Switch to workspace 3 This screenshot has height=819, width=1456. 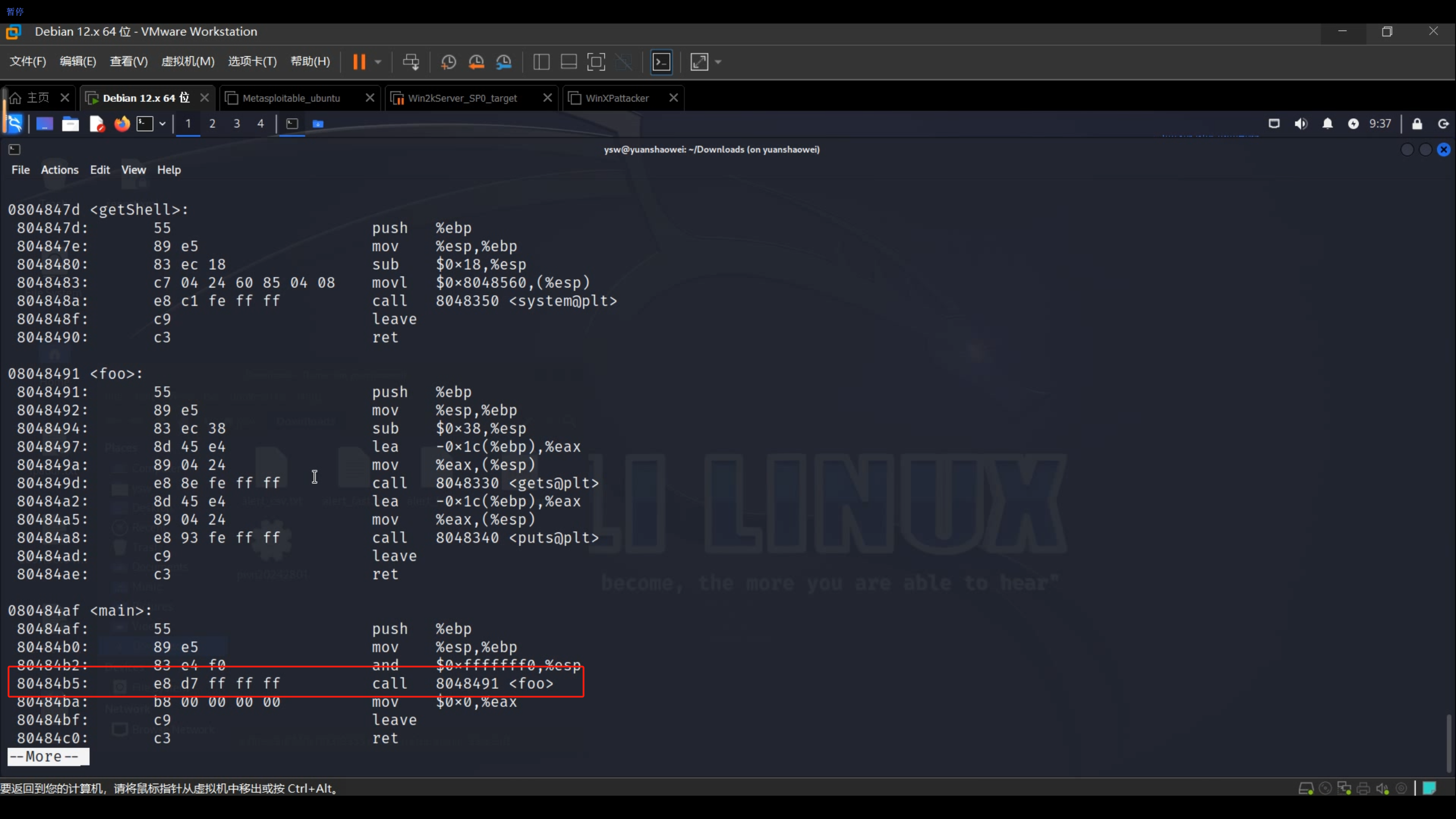(237, 123)
